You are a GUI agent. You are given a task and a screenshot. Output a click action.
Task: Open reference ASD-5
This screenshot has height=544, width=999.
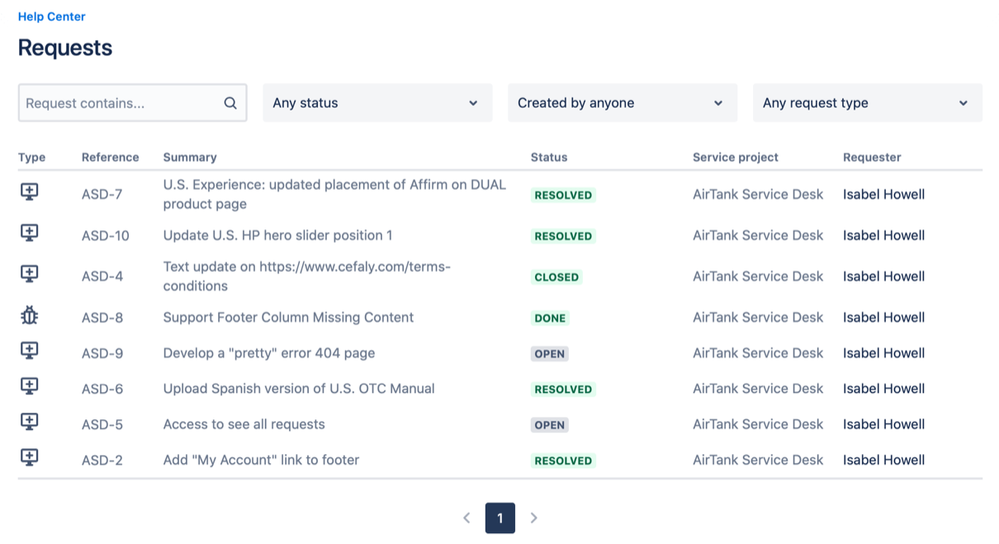click(x=102, y=424)
